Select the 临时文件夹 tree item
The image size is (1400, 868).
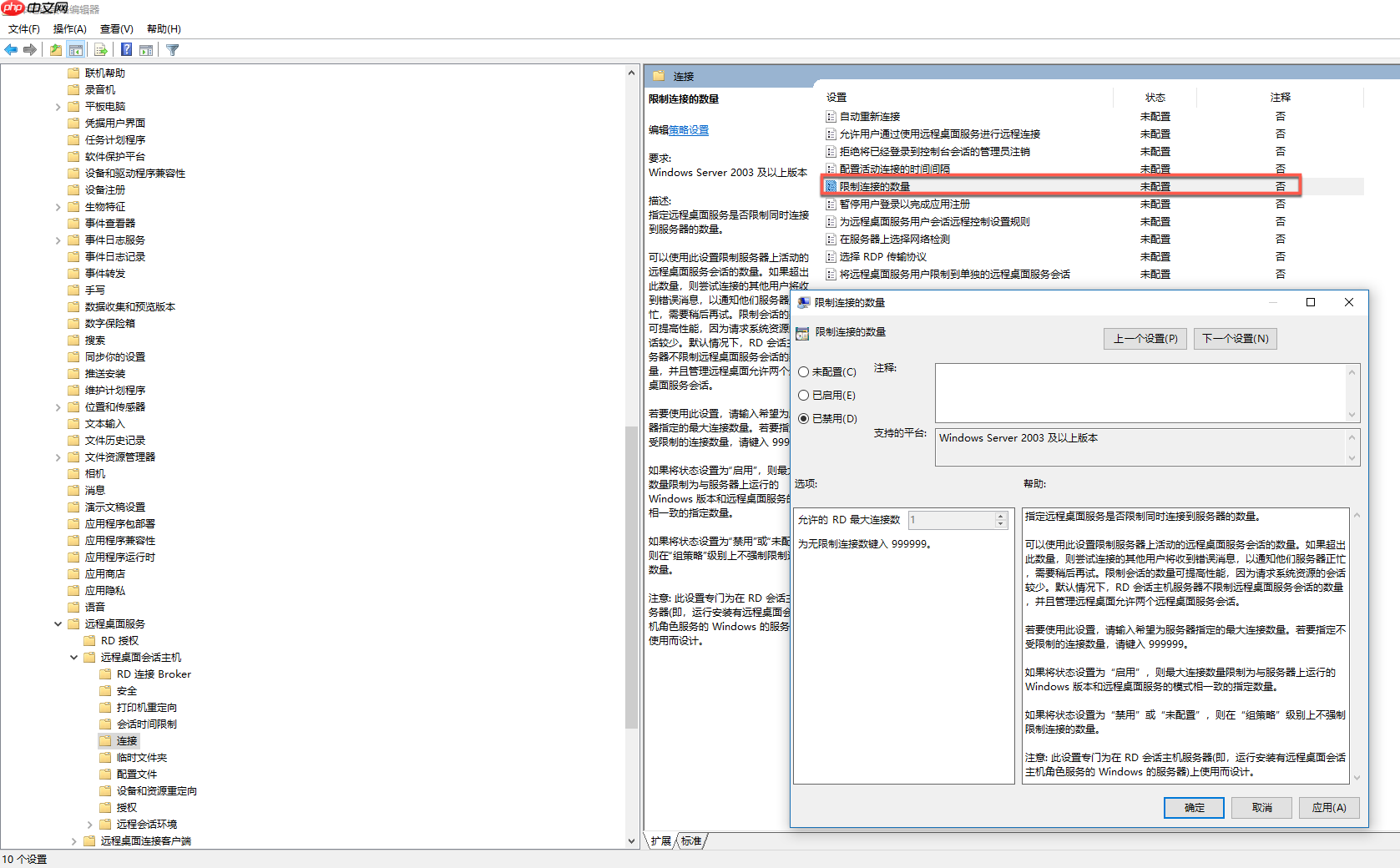tap(141, 758)
